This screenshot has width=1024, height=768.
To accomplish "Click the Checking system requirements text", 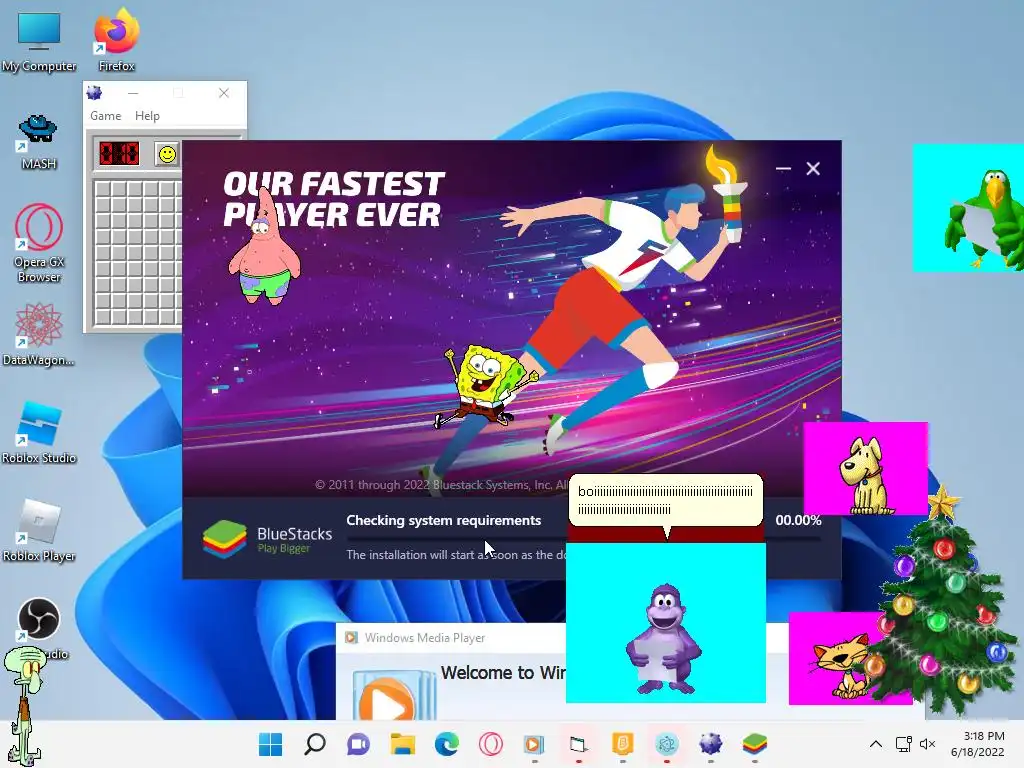I will [x=443, y=520].
